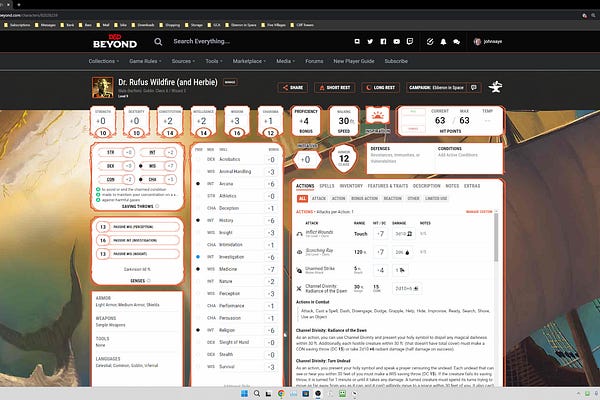Viewport: 600px width, 400px height.
Task: Open the Senses settings gear
Action: 149,281
